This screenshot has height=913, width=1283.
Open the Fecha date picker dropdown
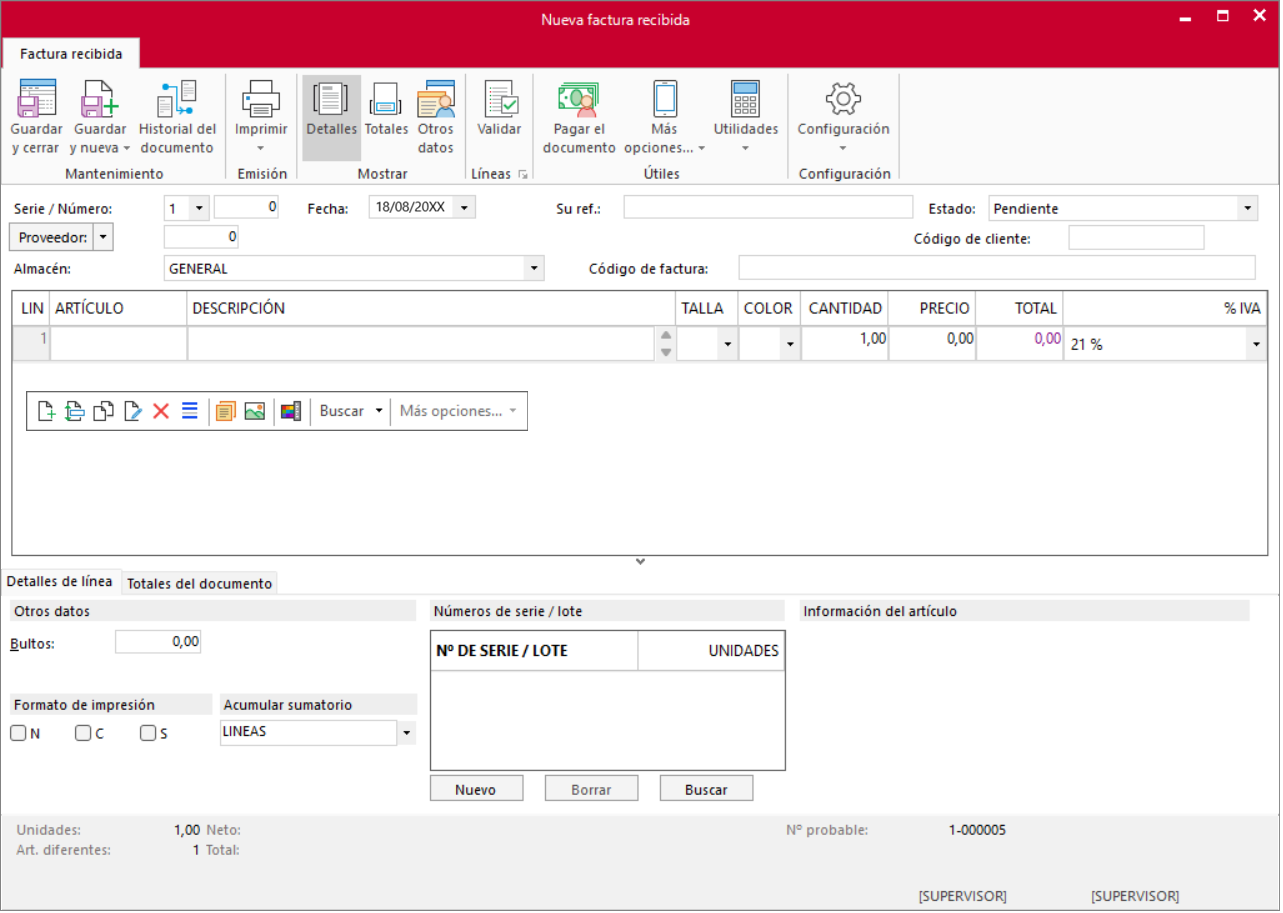[x=465, y=208]
